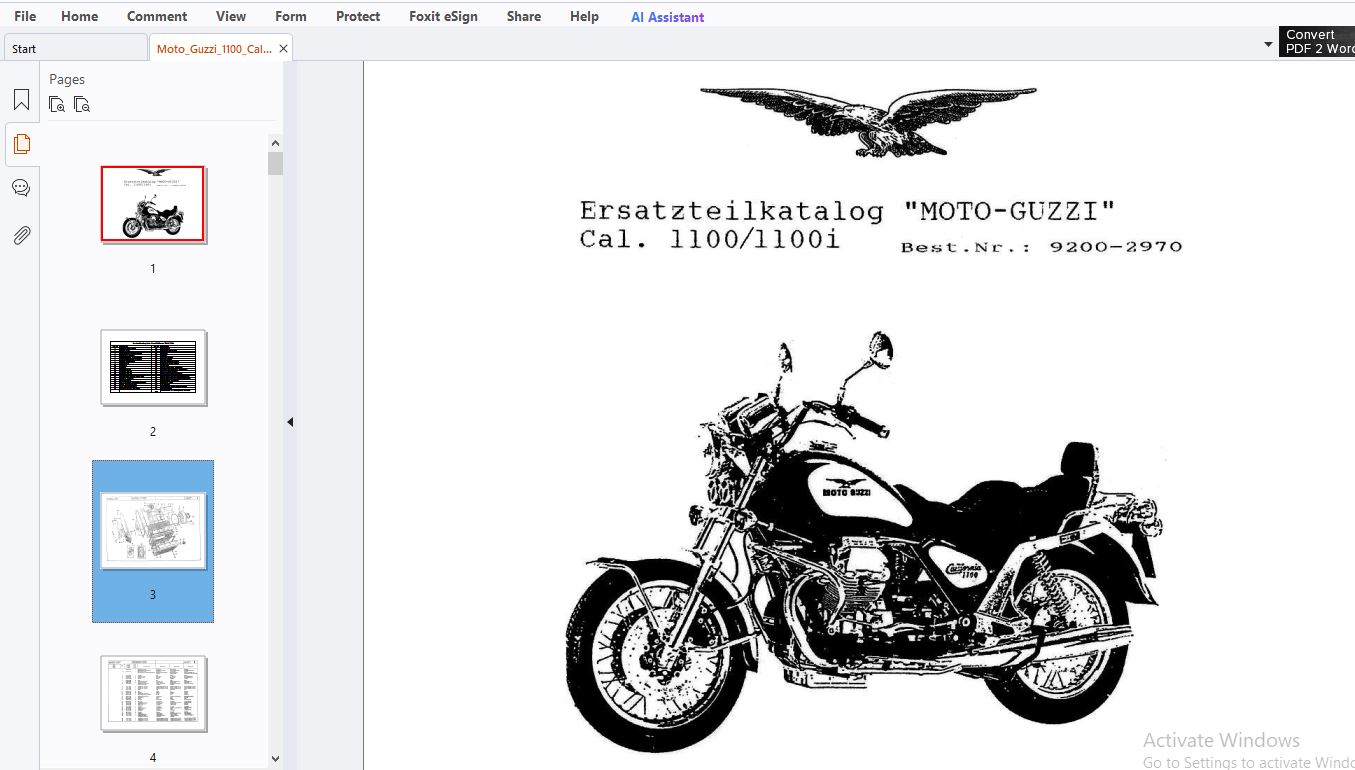This screenshot has height=770, width=1355.
Task: Select page 3 thumbnail
Action: tap(153, 530)
